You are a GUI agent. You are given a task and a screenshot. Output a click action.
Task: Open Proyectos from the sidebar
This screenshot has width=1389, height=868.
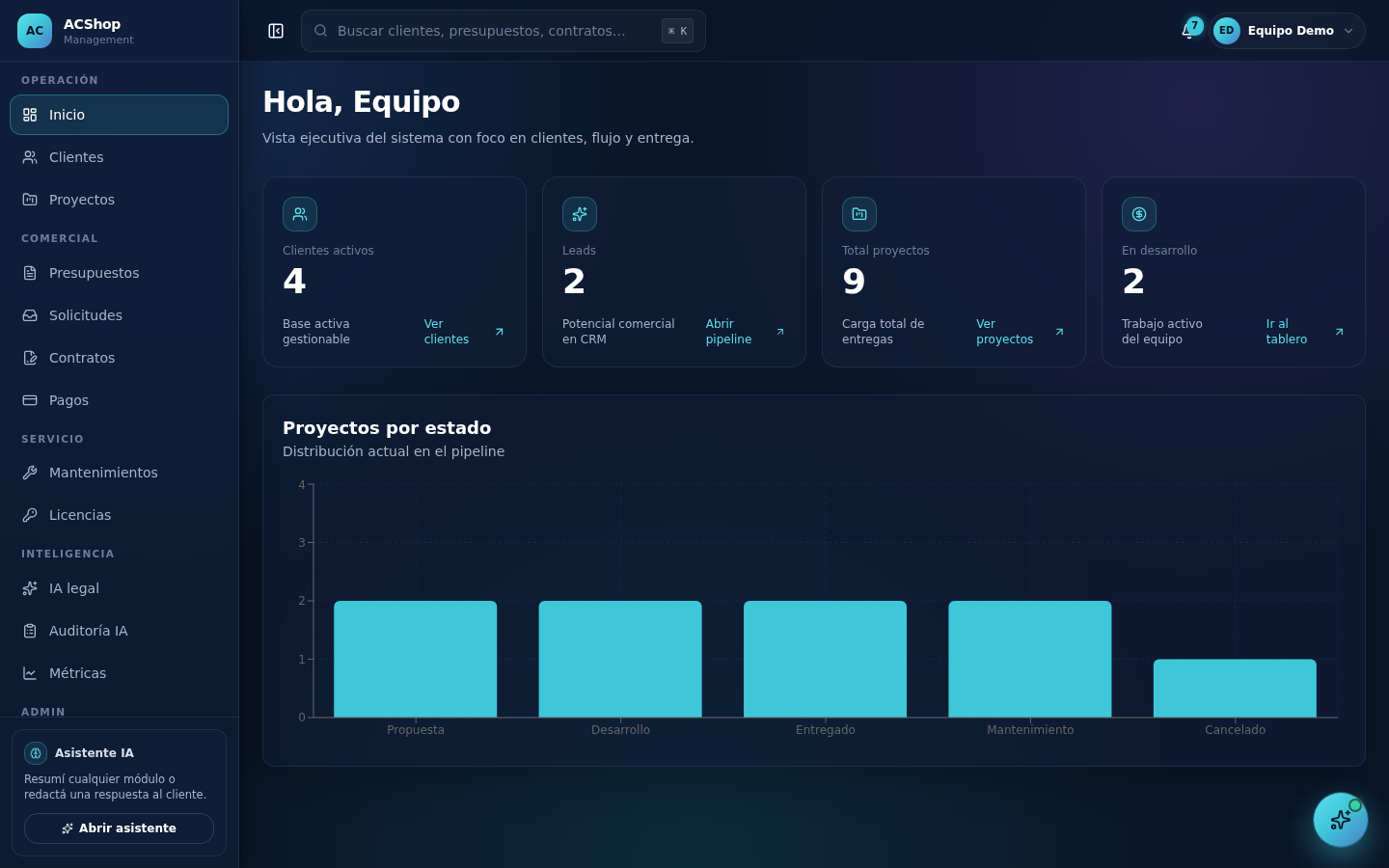[x=119, y=200]
